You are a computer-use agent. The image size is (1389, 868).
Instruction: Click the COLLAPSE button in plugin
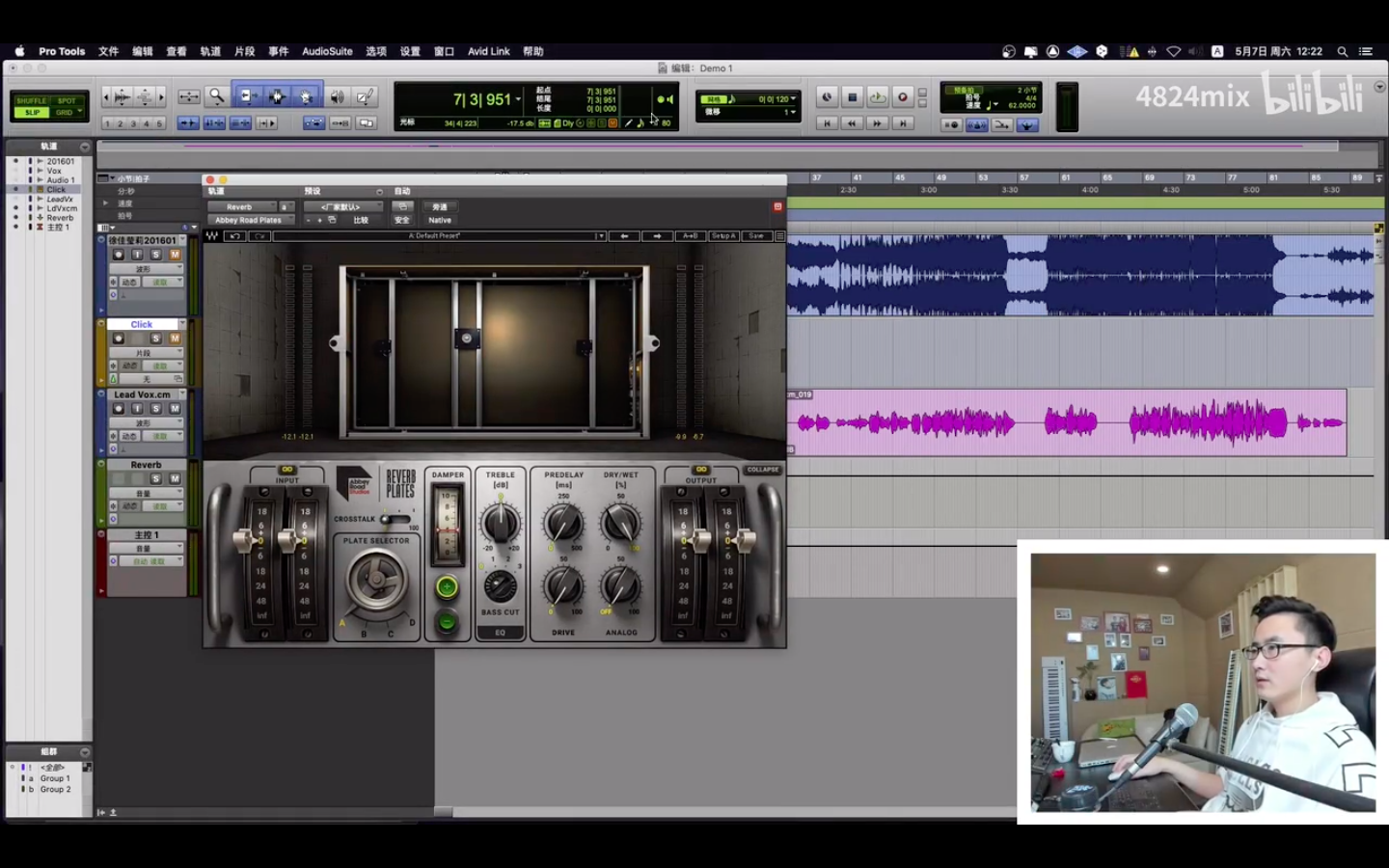762,470
